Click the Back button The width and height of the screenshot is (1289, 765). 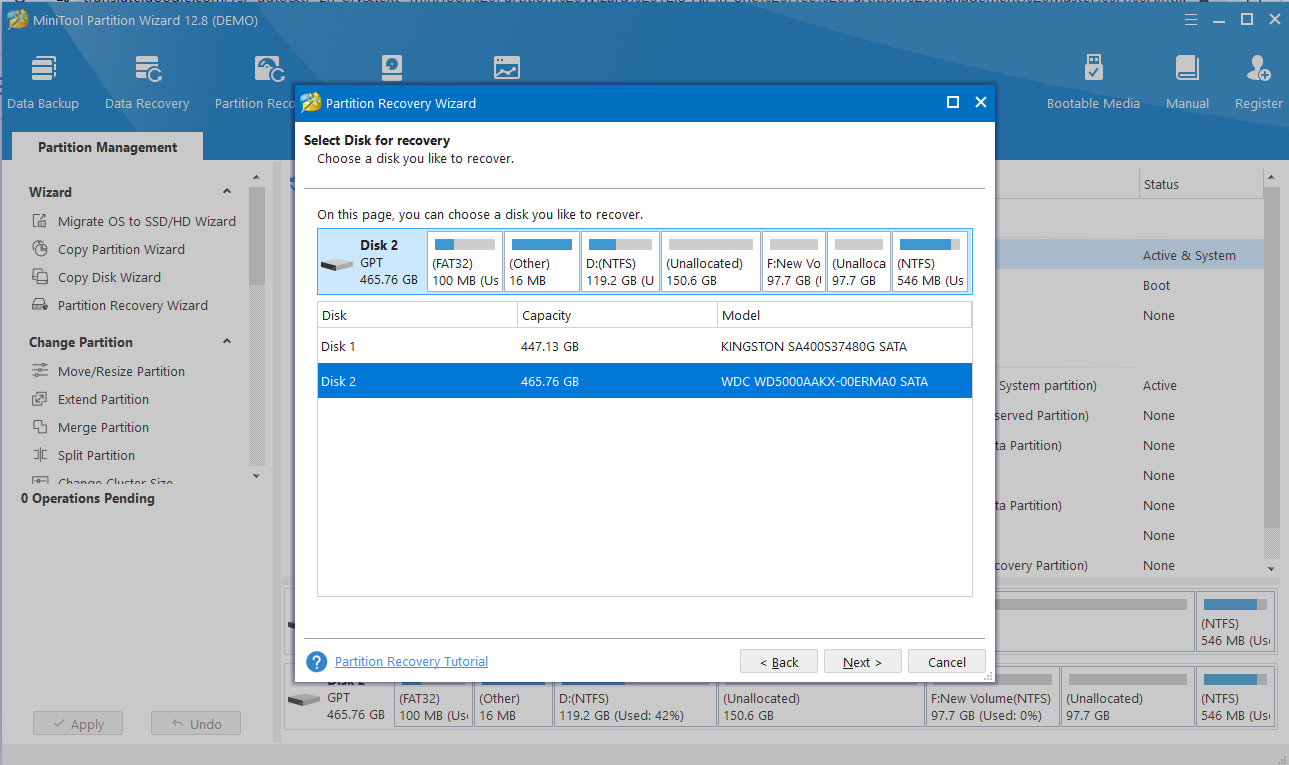779,662
